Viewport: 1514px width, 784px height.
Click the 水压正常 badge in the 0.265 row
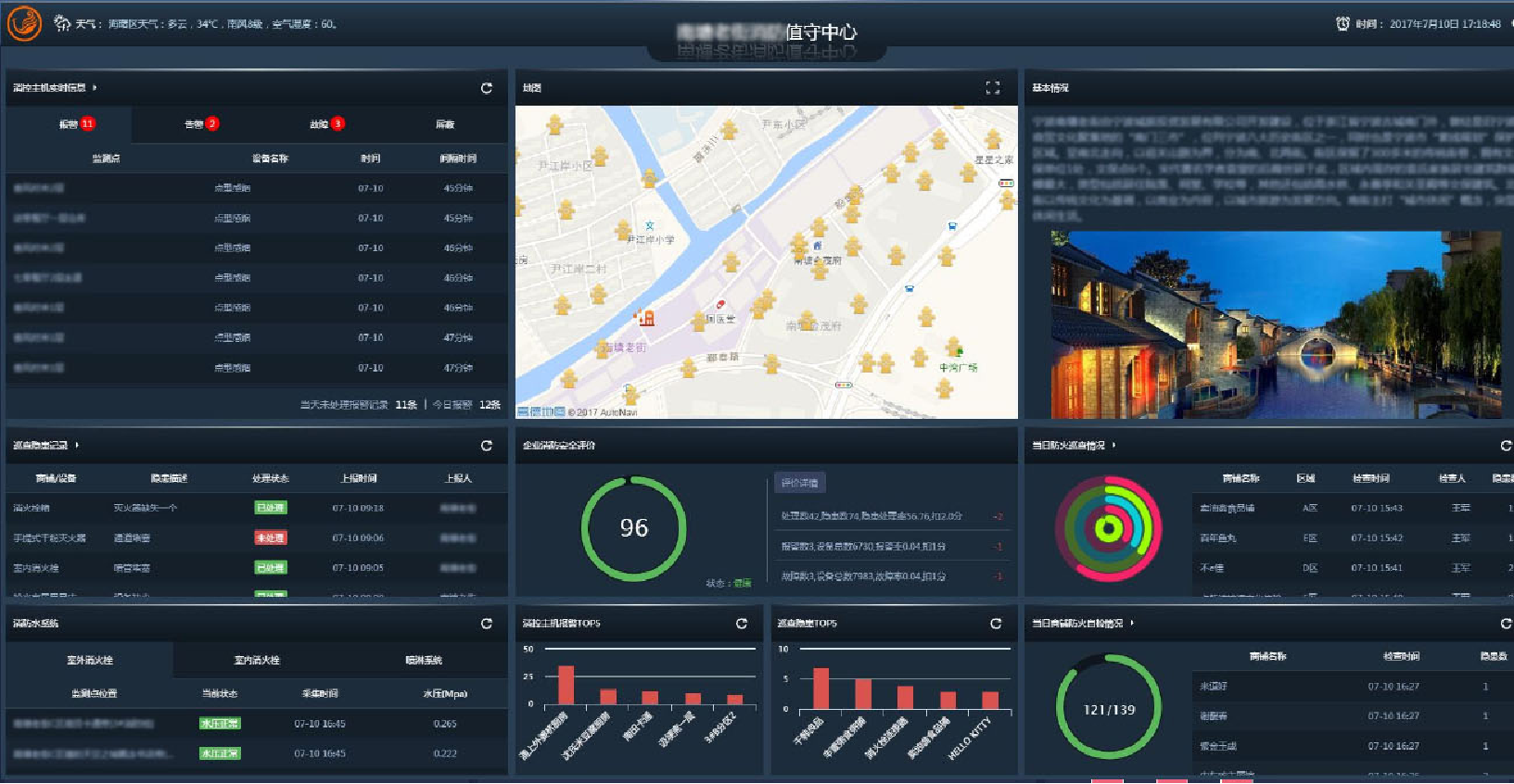(x=220, y=724)
